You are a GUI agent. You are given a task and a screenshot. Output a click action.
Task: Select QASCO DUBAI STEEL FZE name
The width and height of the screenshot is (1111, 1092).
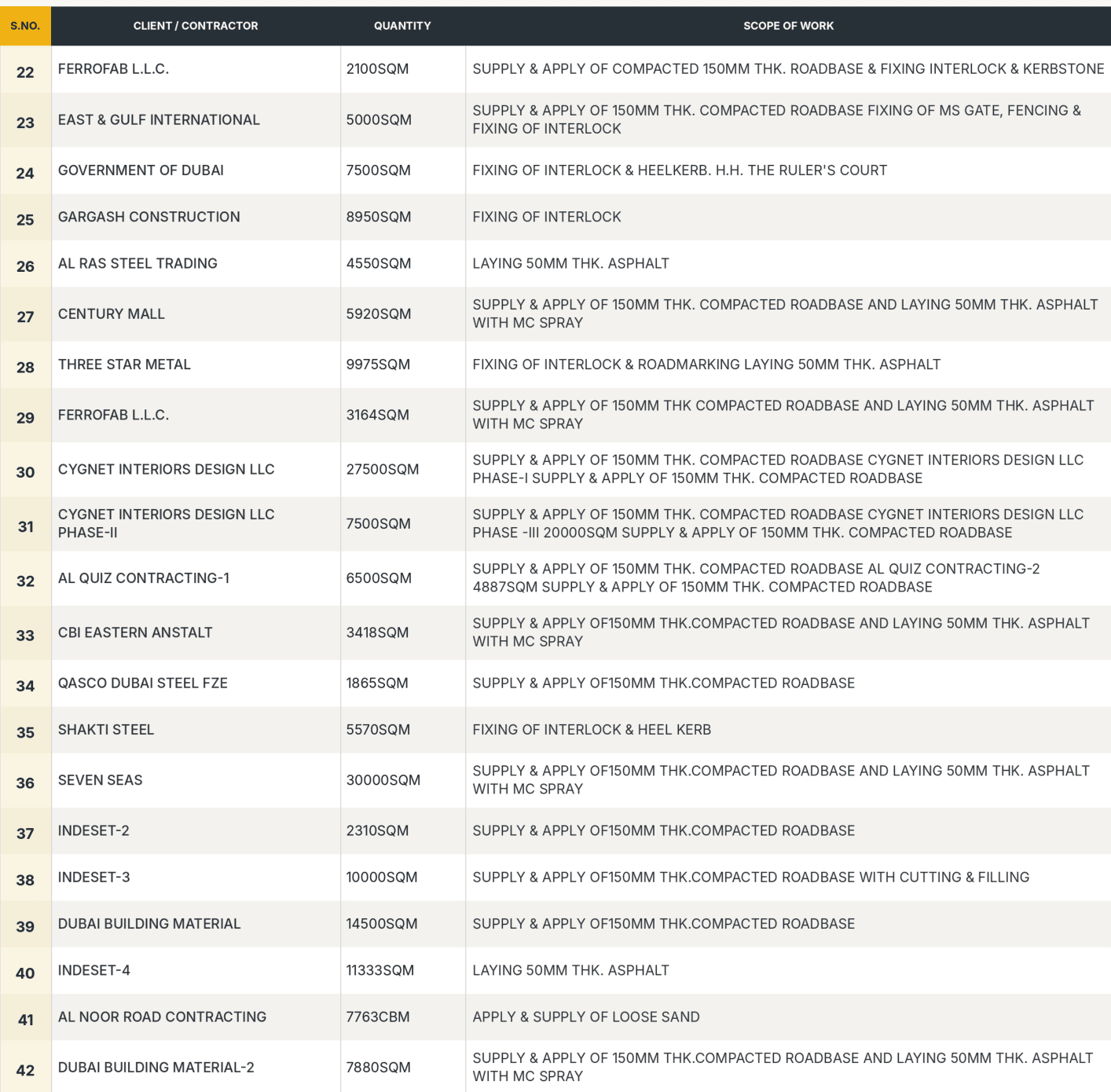tap(143, 683)
